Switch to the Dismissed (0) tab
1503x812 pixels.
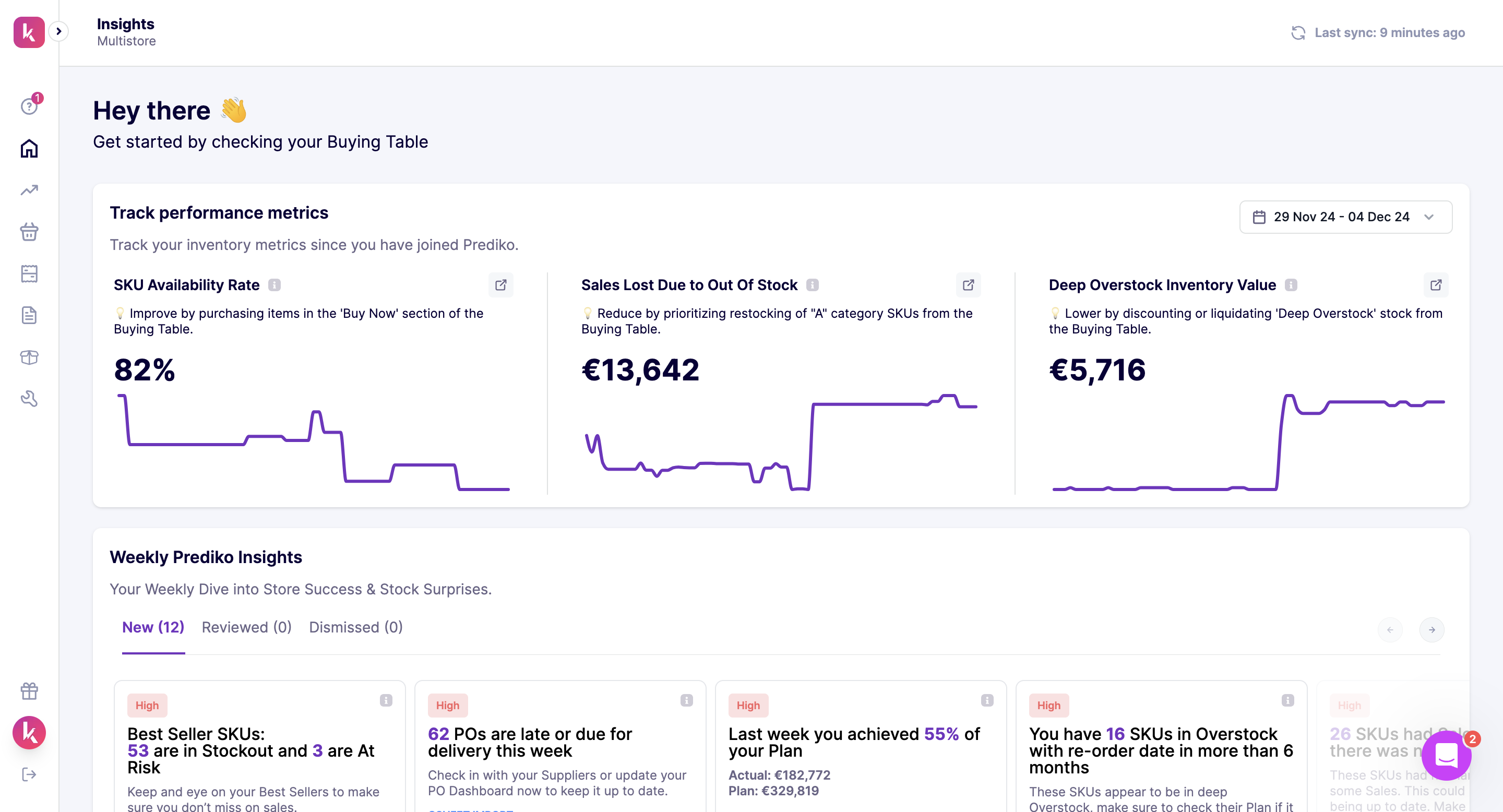pyautogui.click(x=355, y=627)
